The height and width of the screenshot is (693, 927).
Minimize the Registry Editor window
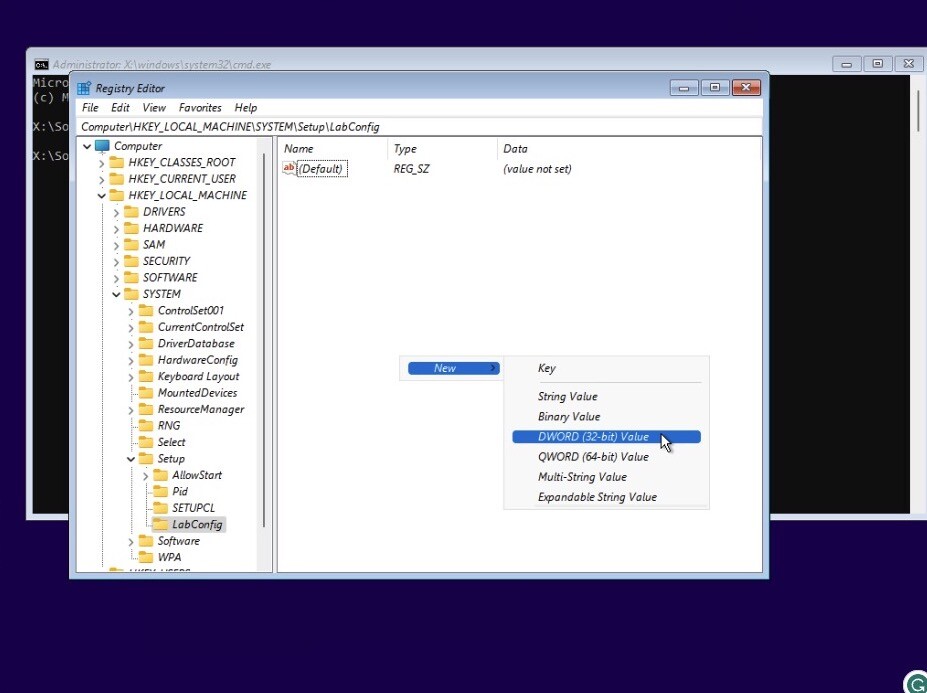(684, 88)
